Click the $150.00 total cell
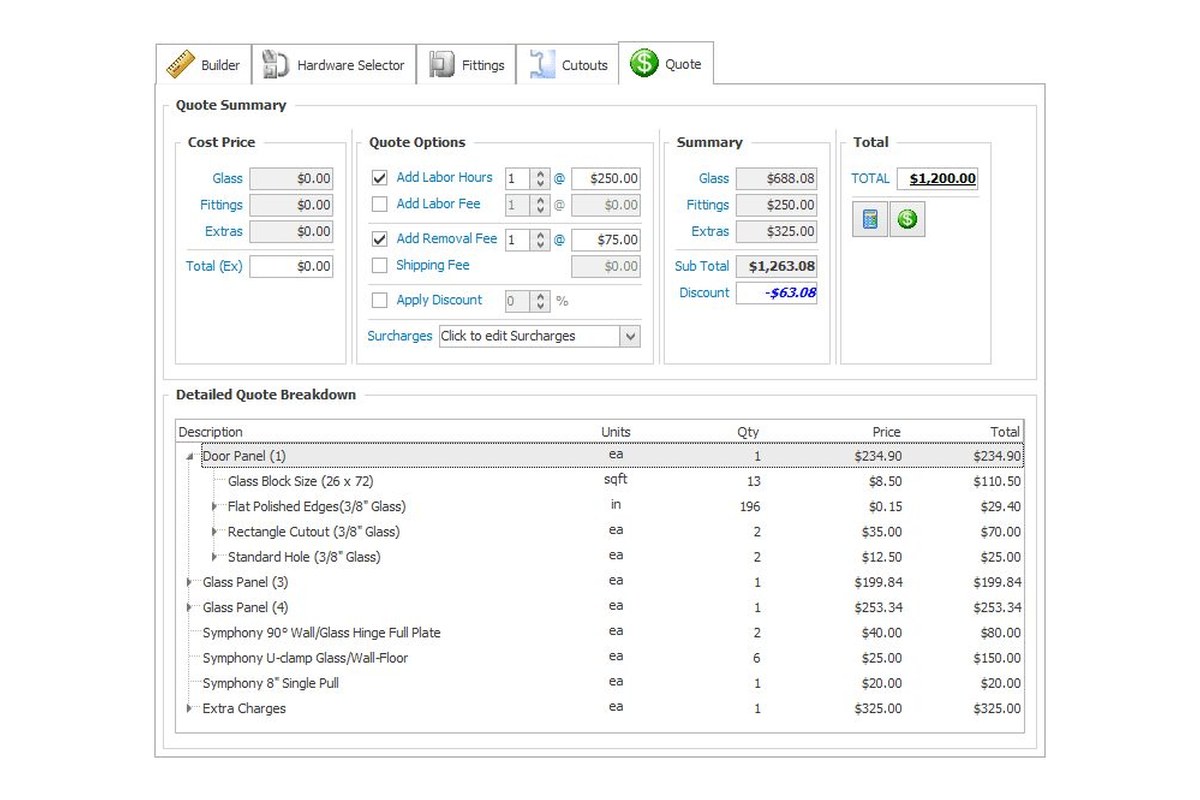Image resolution: width=1200 pixels, height=800 pixels. pos(997,658)
